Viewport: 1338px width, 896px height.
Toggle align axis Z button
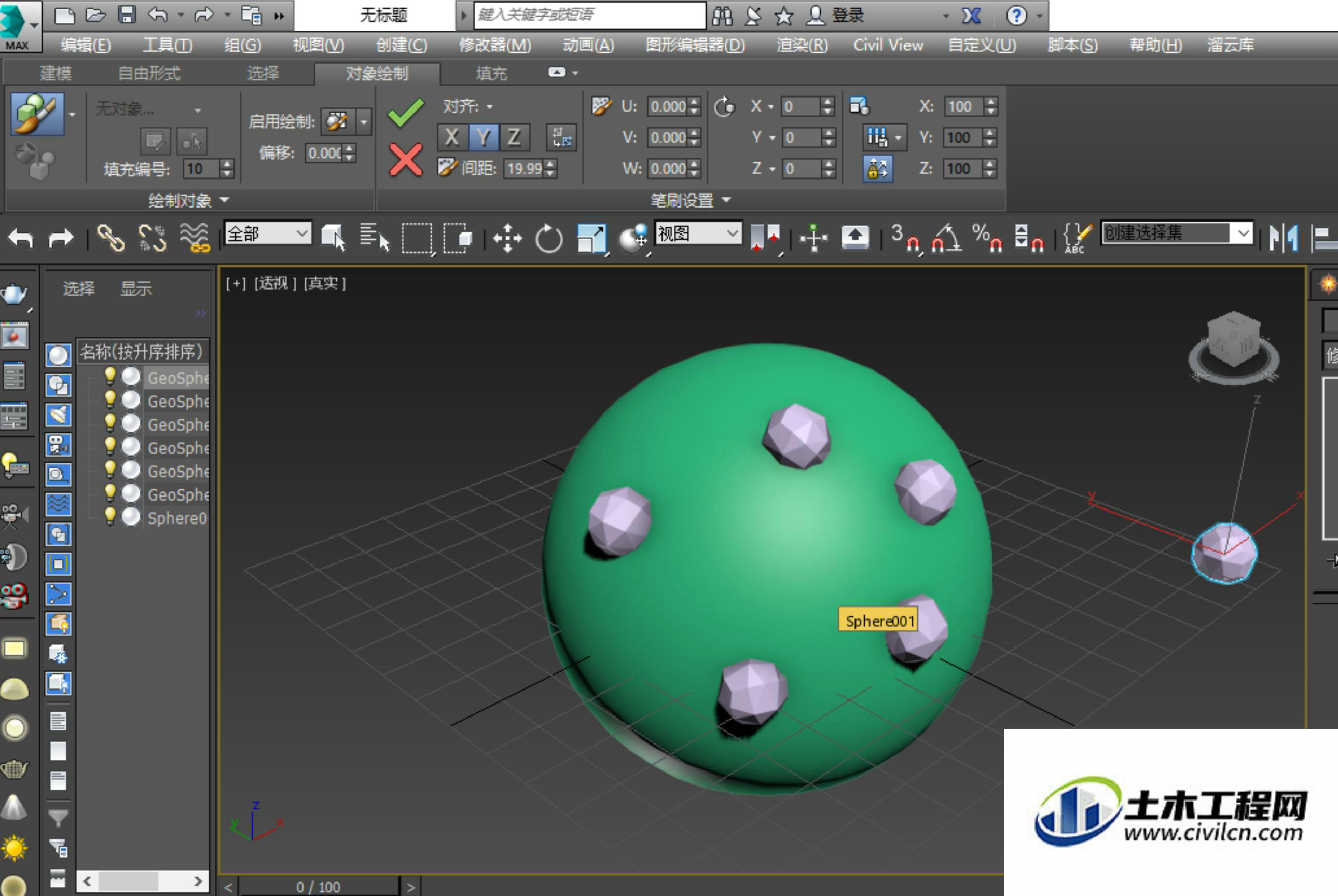[514, 137]
